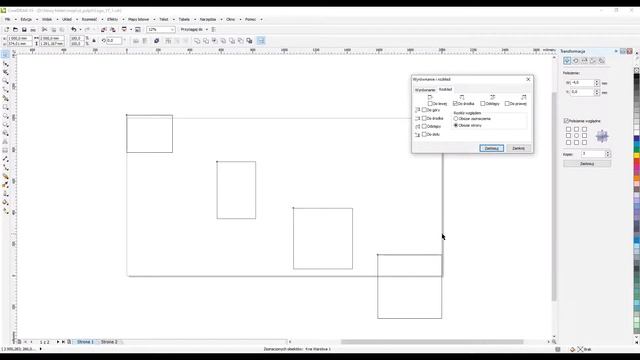This screenshot has width=640, height=360.
Task: Open Skew tab icon in Transformacja docker
Action: click(x=602, y=60)
